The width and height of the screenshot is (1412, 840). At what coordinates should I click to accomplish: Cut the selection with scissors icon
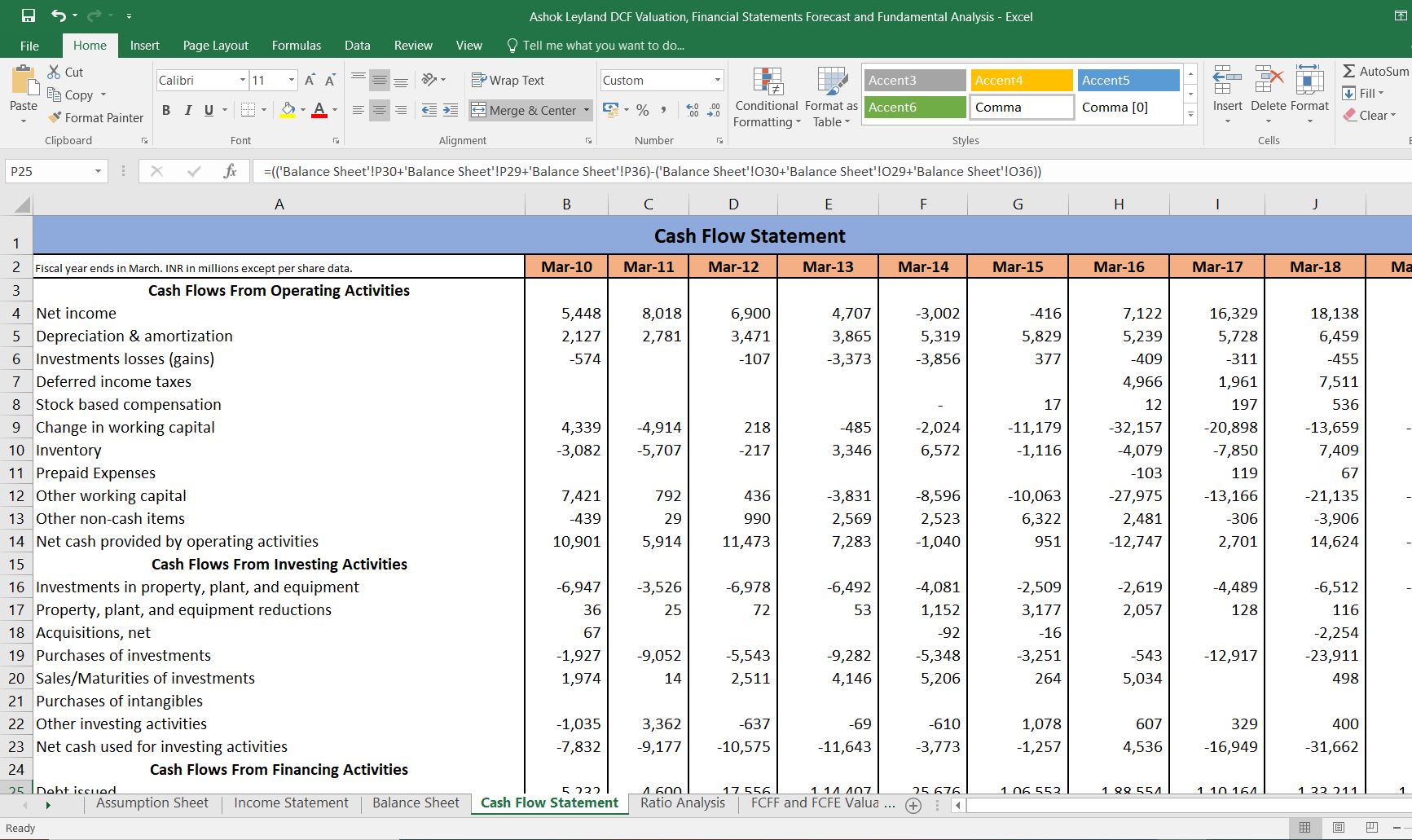click(x=55, y=72)
